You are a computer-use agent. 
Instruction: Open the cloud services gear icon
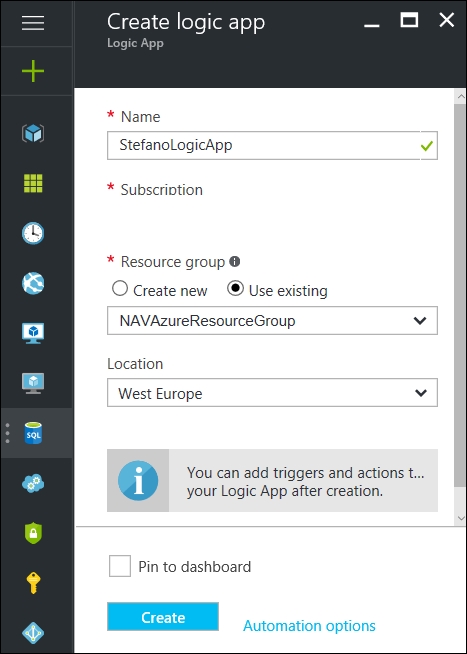coord(33,483)
